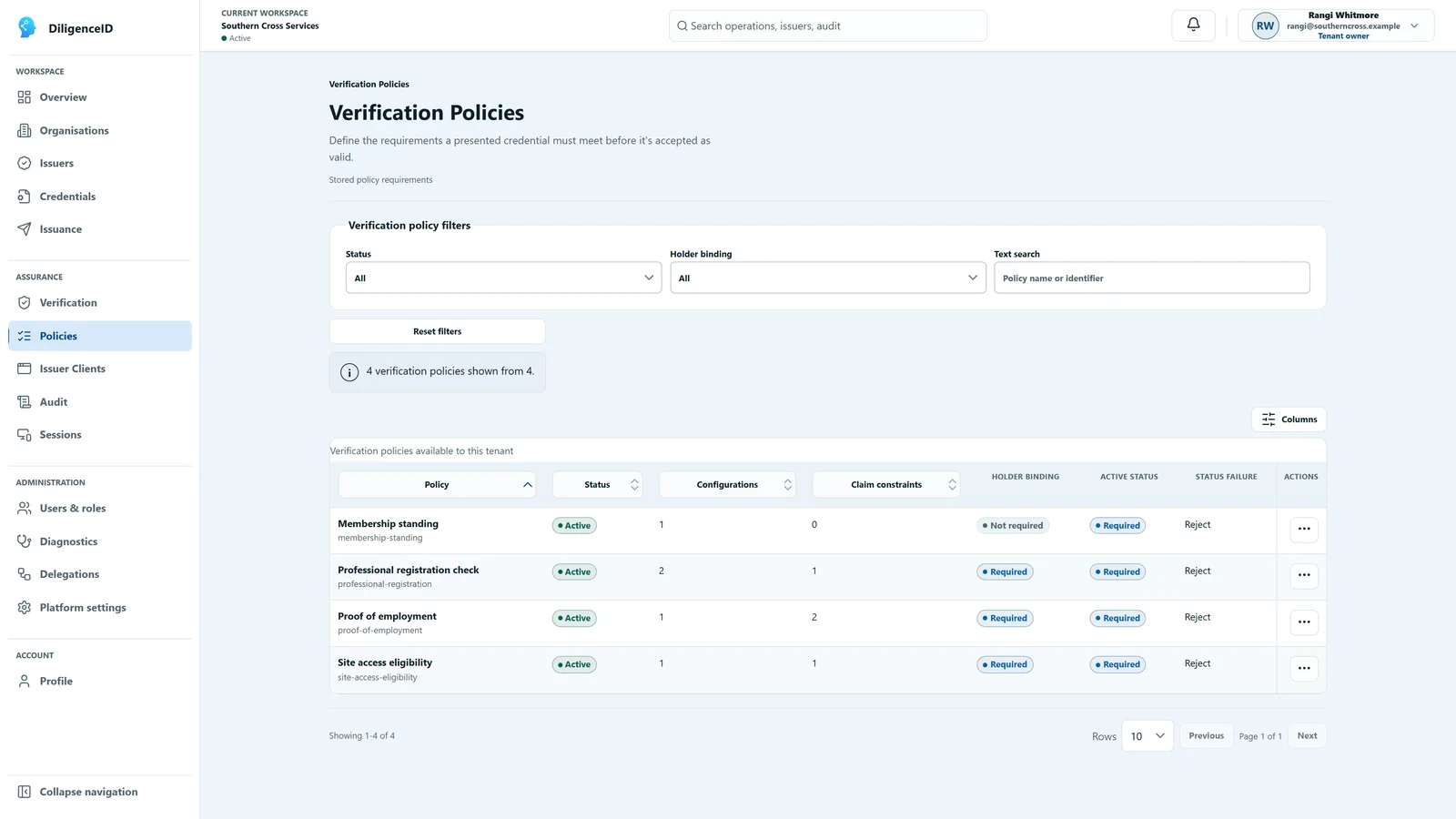Open actions menu for Membership standing
The image size is (1456, 819).
pos(1304,529)
